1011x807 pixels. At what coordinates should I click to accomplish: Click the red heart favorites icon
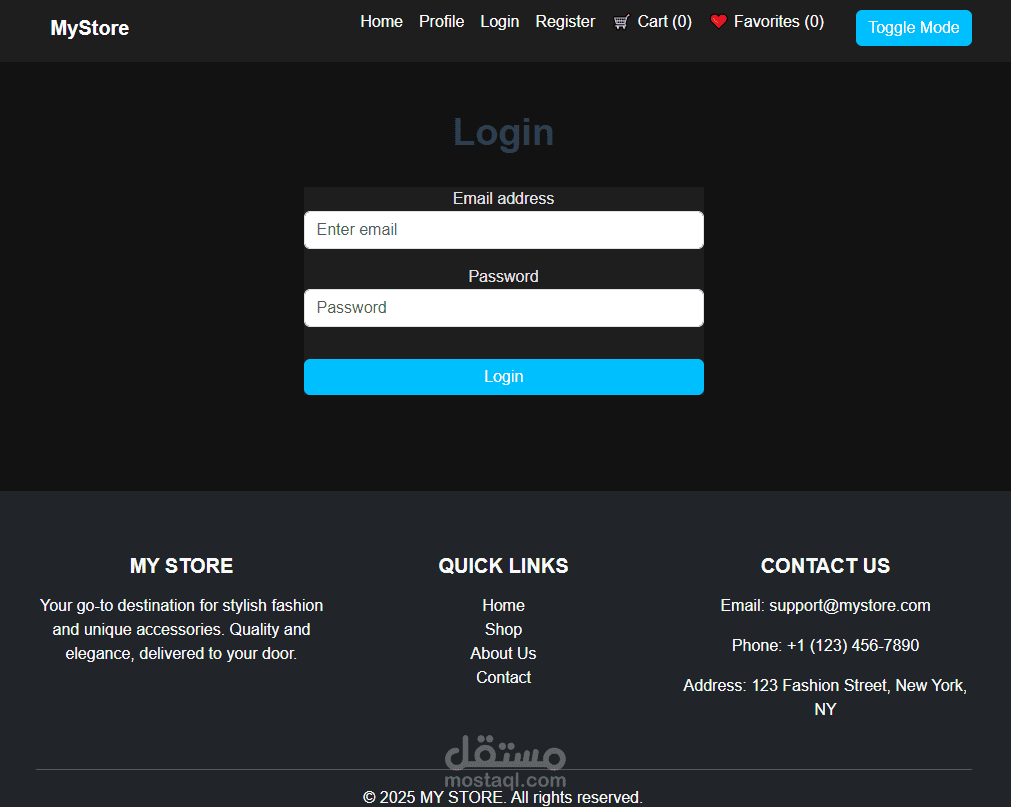tap(718, 21)
